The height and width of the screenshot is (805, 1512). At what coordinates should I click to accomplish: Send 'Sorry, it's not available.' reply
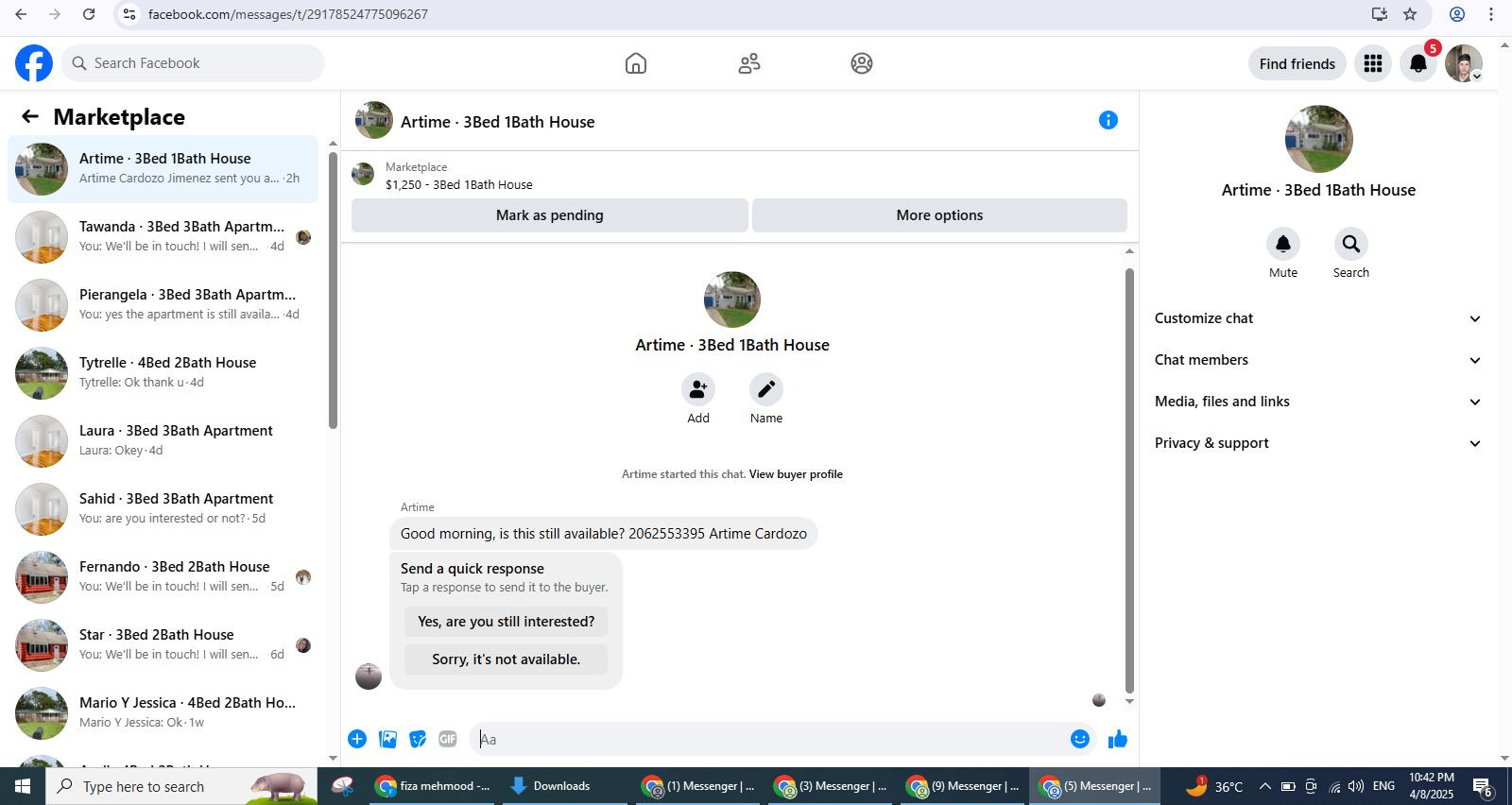507,659
